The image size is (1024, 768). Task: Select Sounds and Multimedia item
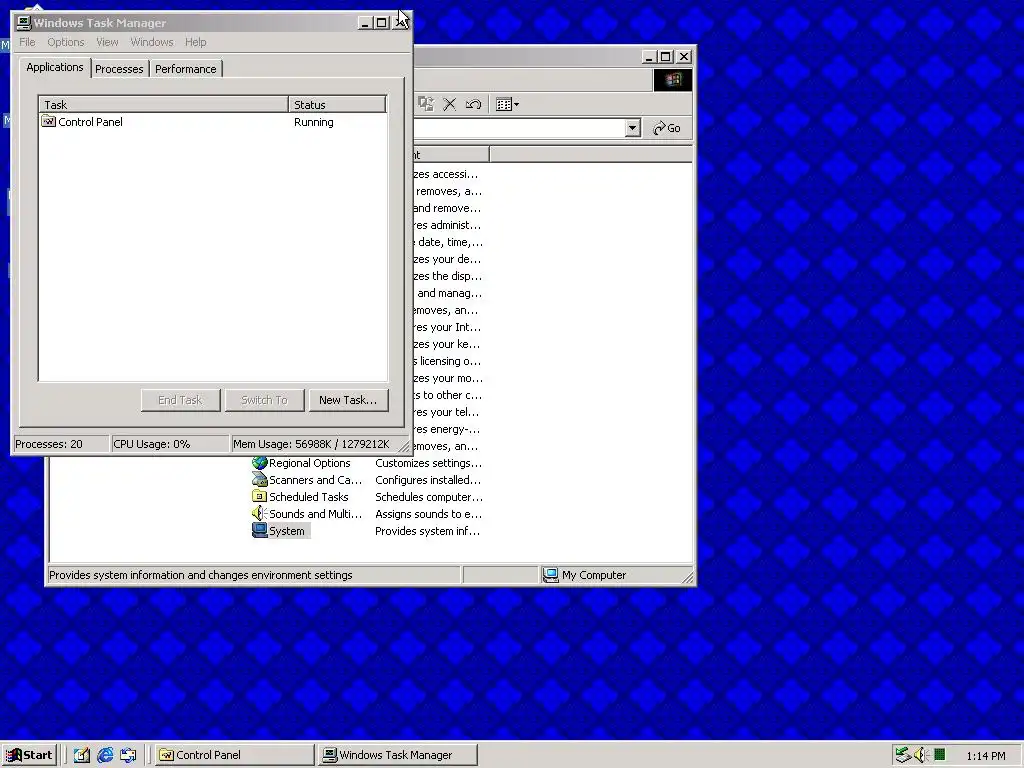pyautogui.click(x=307, y=514)
